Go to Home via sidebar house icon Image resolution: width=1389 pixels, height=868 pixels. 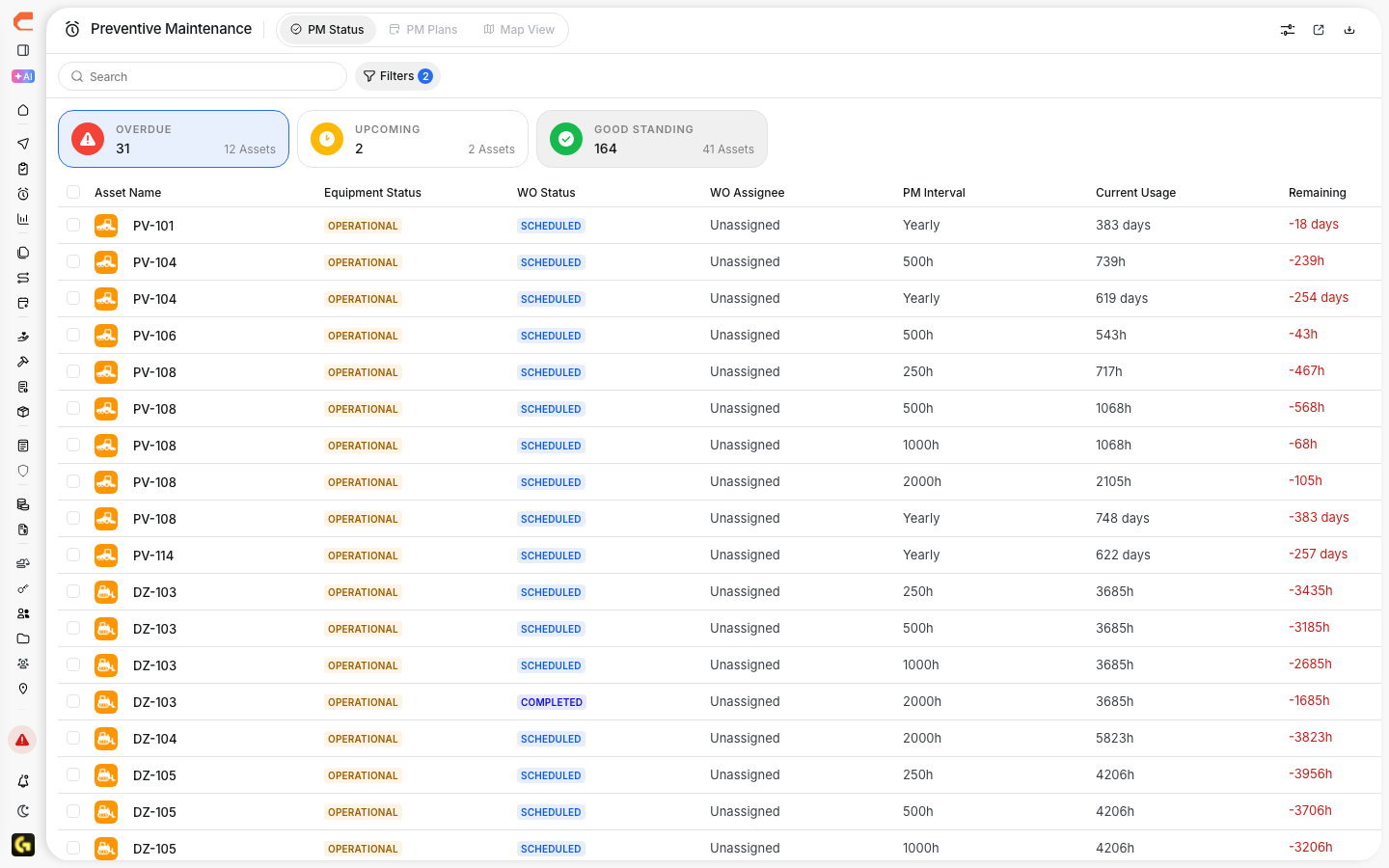(x=23, y=111)
